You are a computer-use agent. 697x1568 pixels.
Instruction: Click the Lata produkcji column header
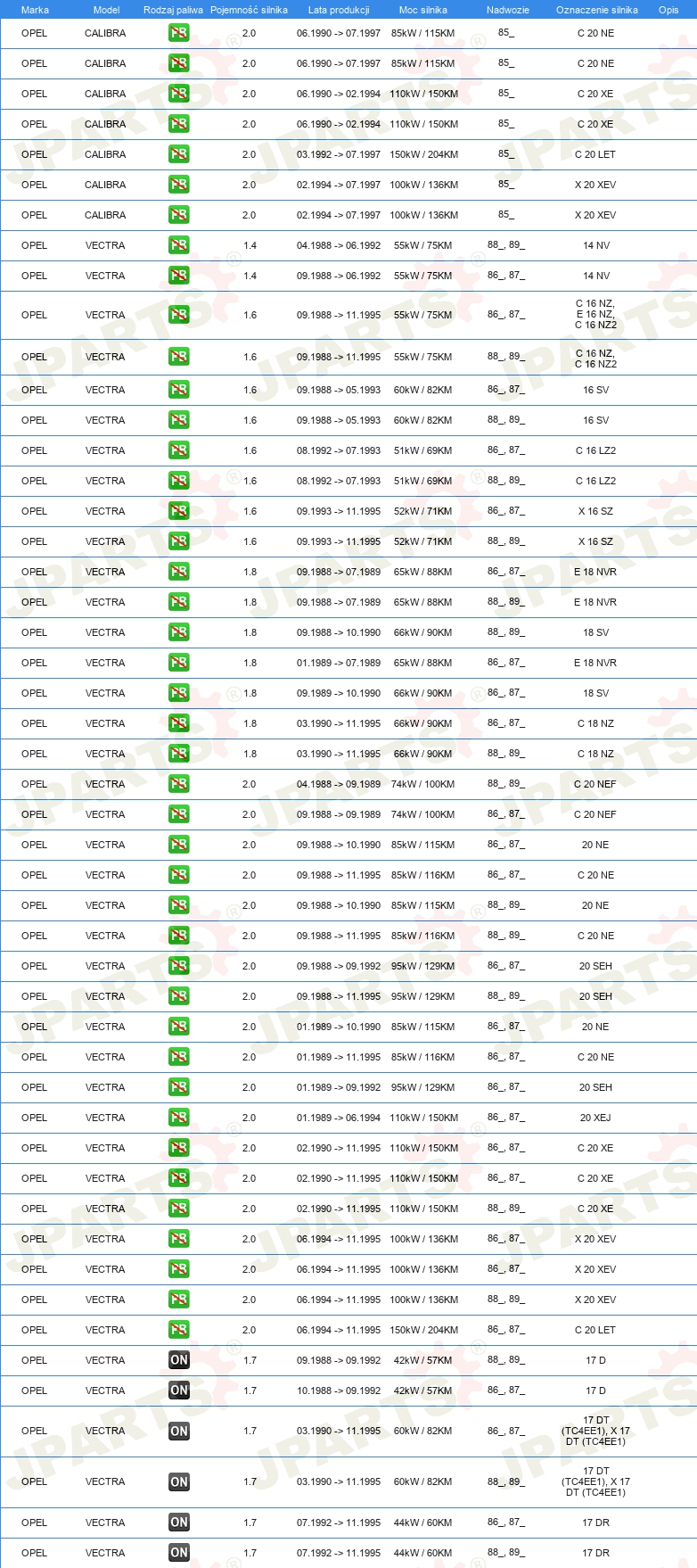(339, 10)
